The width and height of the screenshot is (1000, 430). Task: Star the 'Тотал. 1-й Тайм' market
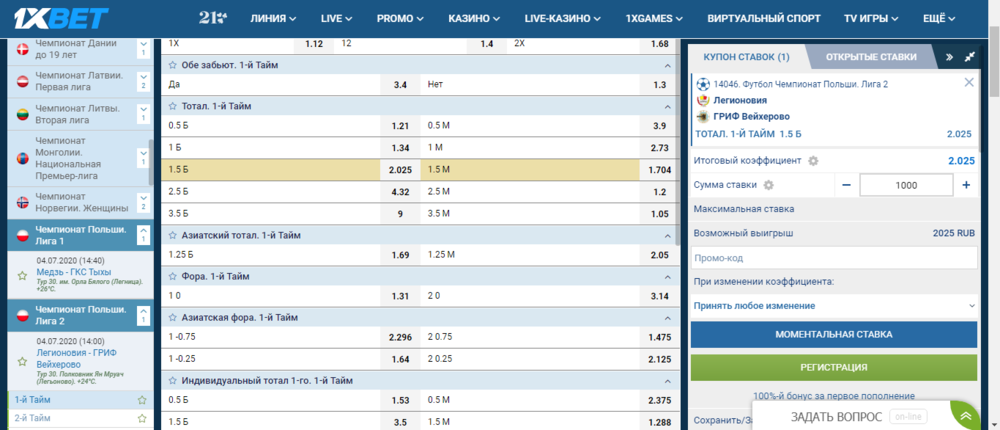[x=172, y=106]
